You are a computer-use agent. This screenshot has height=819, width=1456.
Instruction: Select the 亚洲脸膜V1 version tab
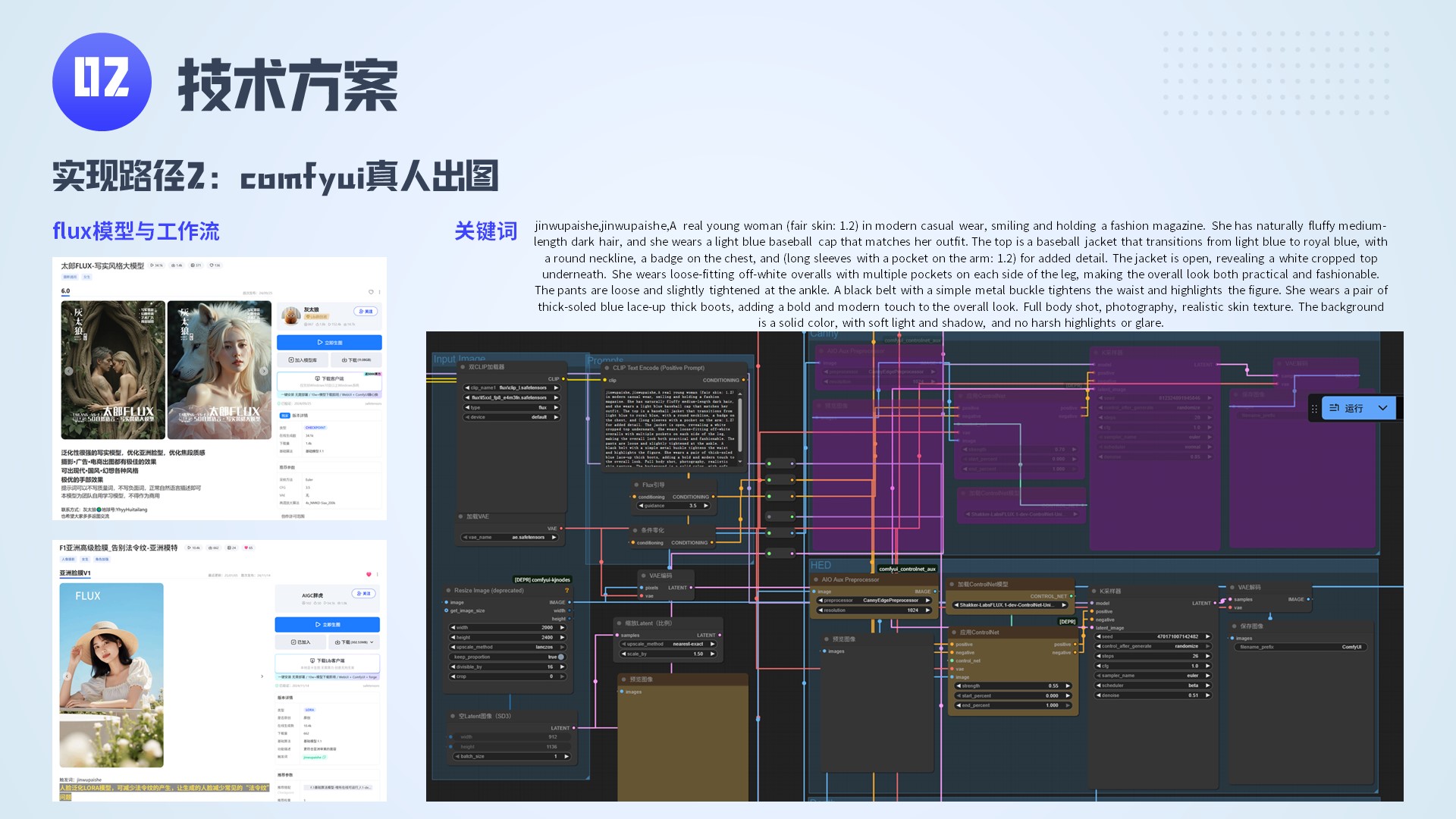tap(75, 573)
